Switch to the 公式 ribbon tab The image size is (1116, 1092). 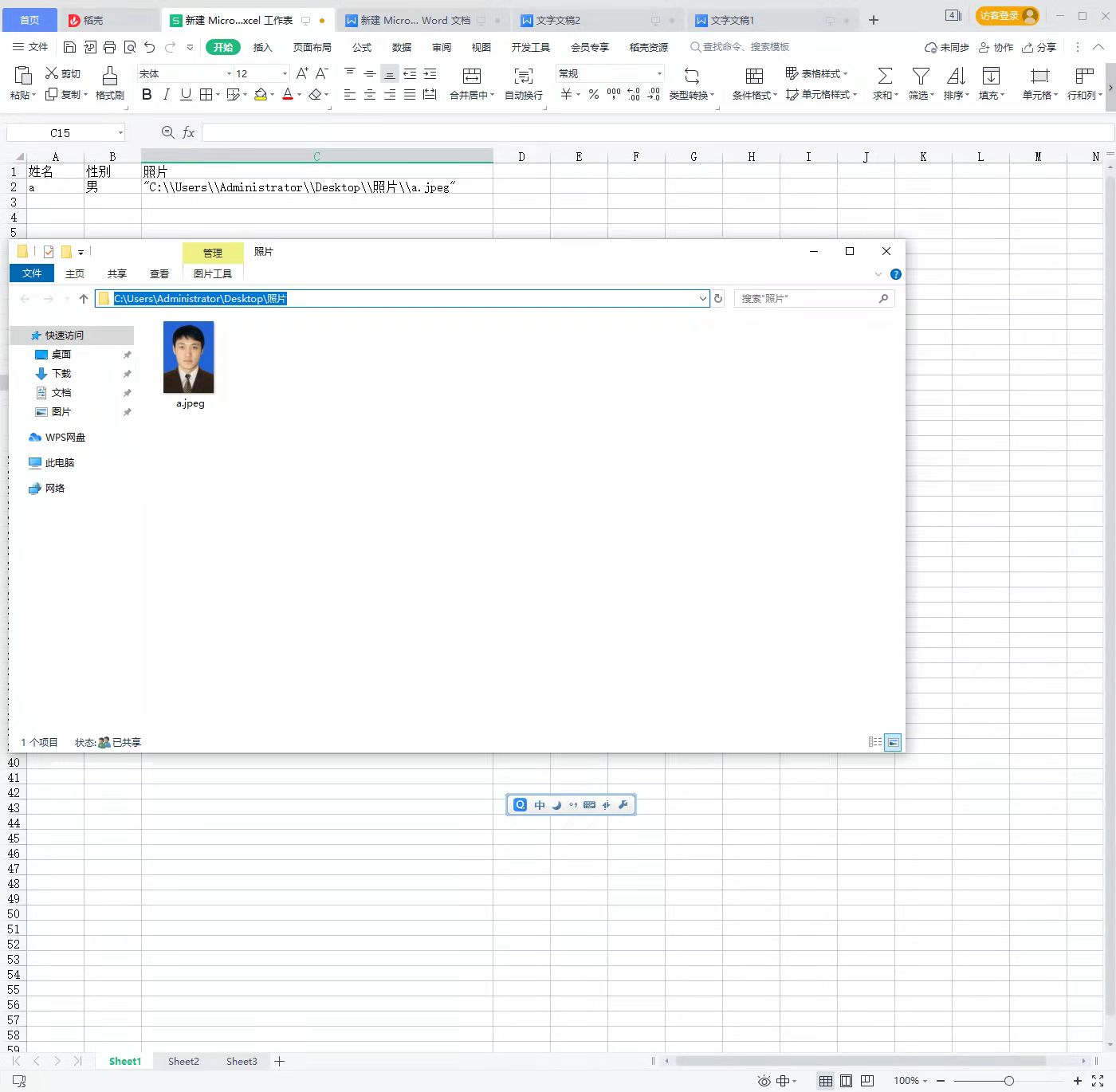coord(362,47)
